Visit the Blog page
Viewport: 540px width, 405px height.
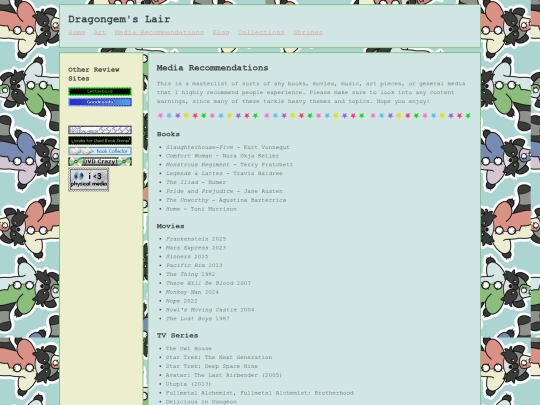click(x=221, y=32)
